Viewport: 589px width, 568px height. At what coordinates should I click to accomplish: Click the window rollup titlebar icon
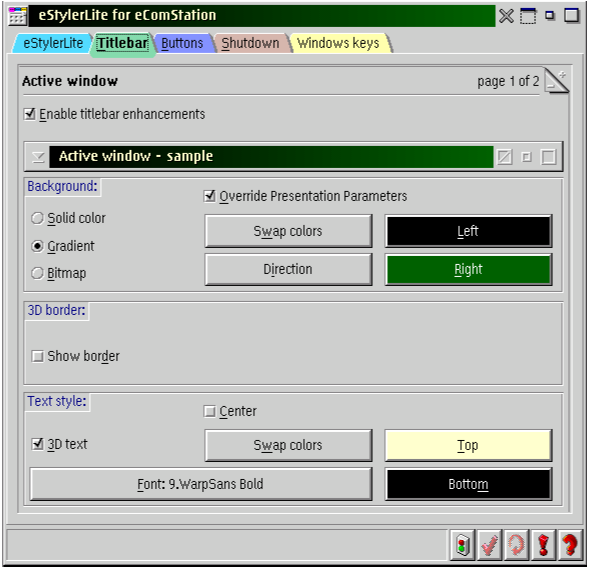pyautogui.click(x=528, y=16)
